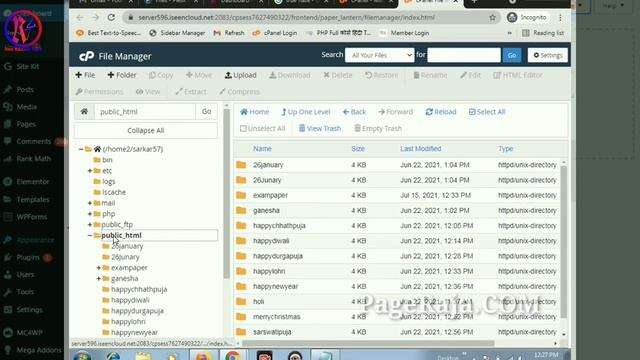Click the blue search Go button
The width and height of the screenshot is (640, 360).
click(512, 55)
